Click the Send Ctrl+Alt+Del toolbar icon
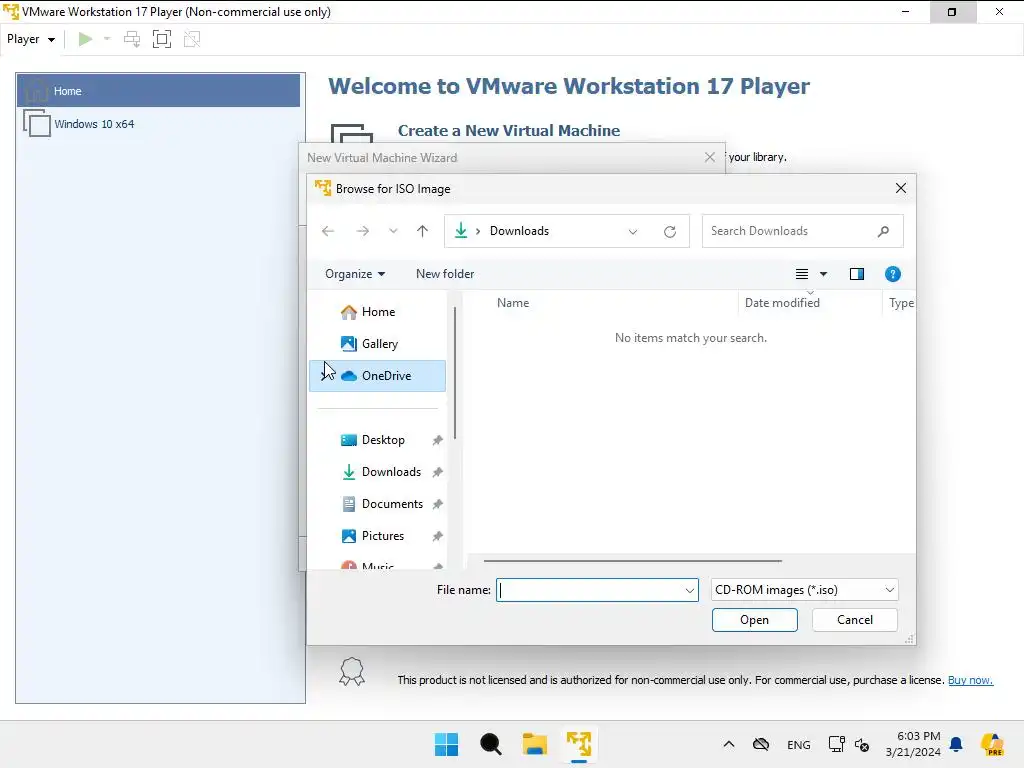This screenshot has width=1024, height=768. click(132, 39)
